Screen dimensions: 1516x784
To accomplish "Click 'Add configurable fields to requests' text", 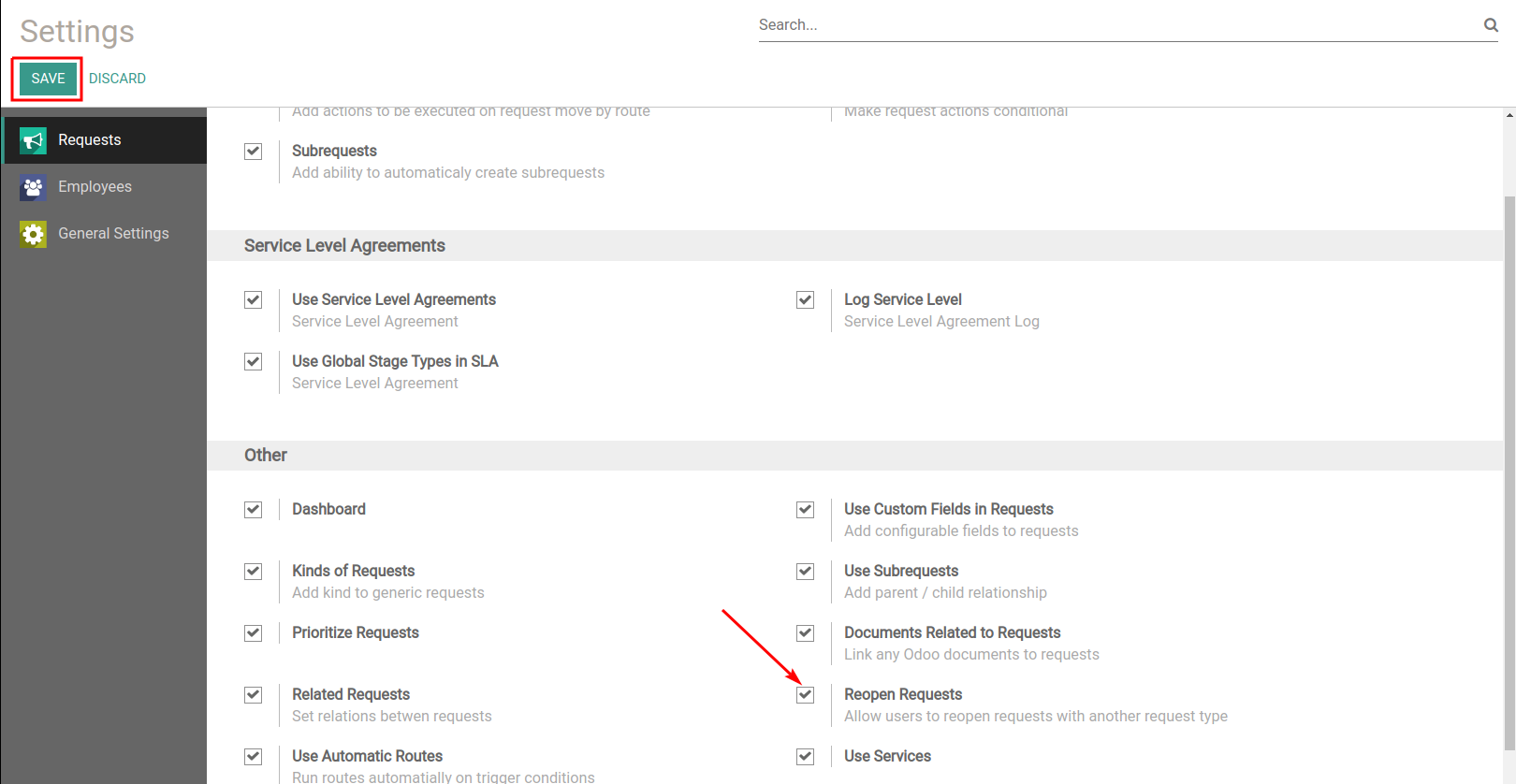I will pyautogui.click(x=961, y=531).
